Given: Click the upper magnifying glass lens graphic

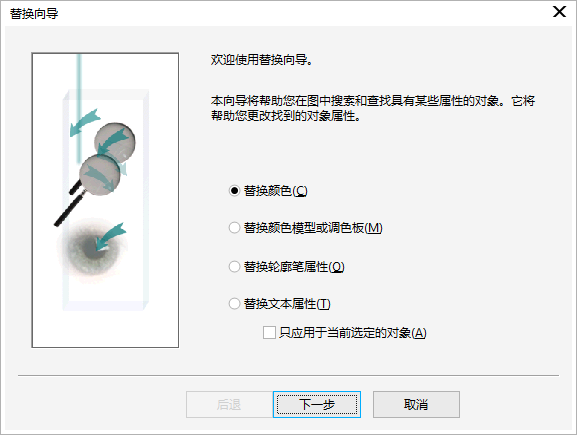Looking at the screenshot, I should (115, 141).
